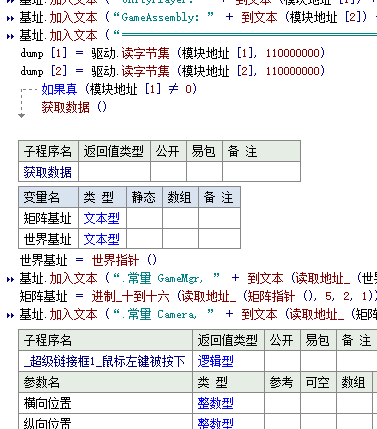Toggle 易包 cell for _超级链接框1_鼠标左键被按下
This screenshot has height=429, width=377.
[x=318, y=361]
